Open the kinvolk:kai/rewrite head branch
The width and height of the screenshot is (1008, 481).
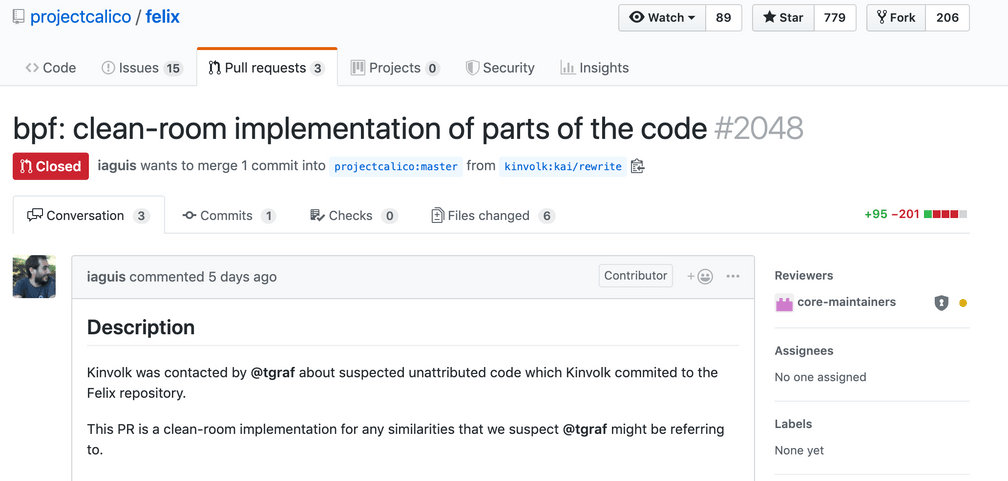coord(562,167)
